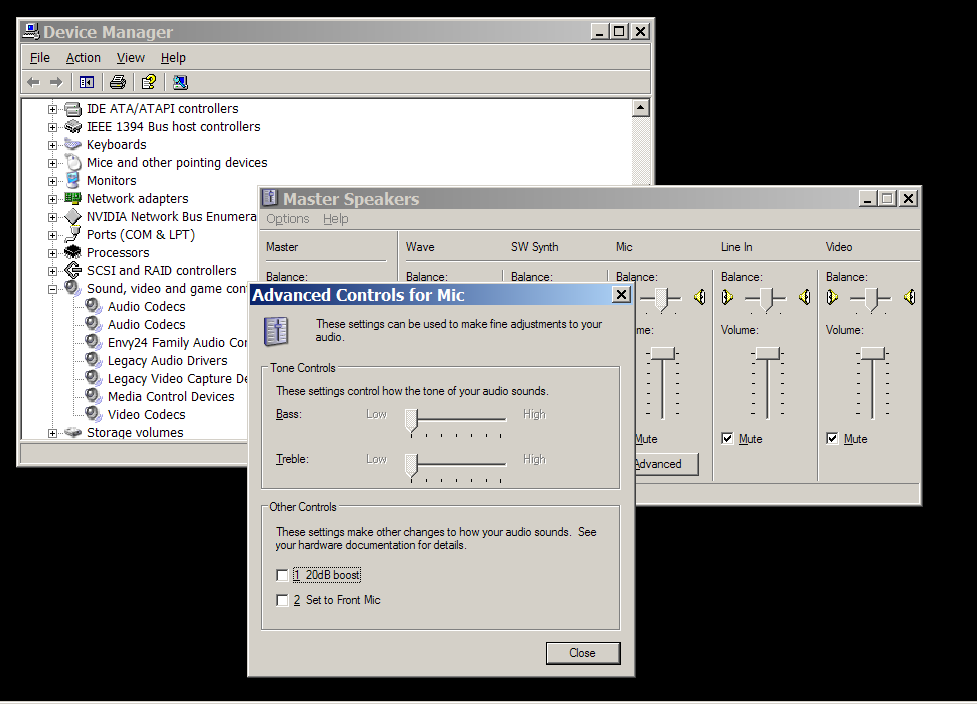Screen dimensions: 977x704
Task: Select the IEEE 1394 Bus host controllers icon
Action: (x=74, y=127)
